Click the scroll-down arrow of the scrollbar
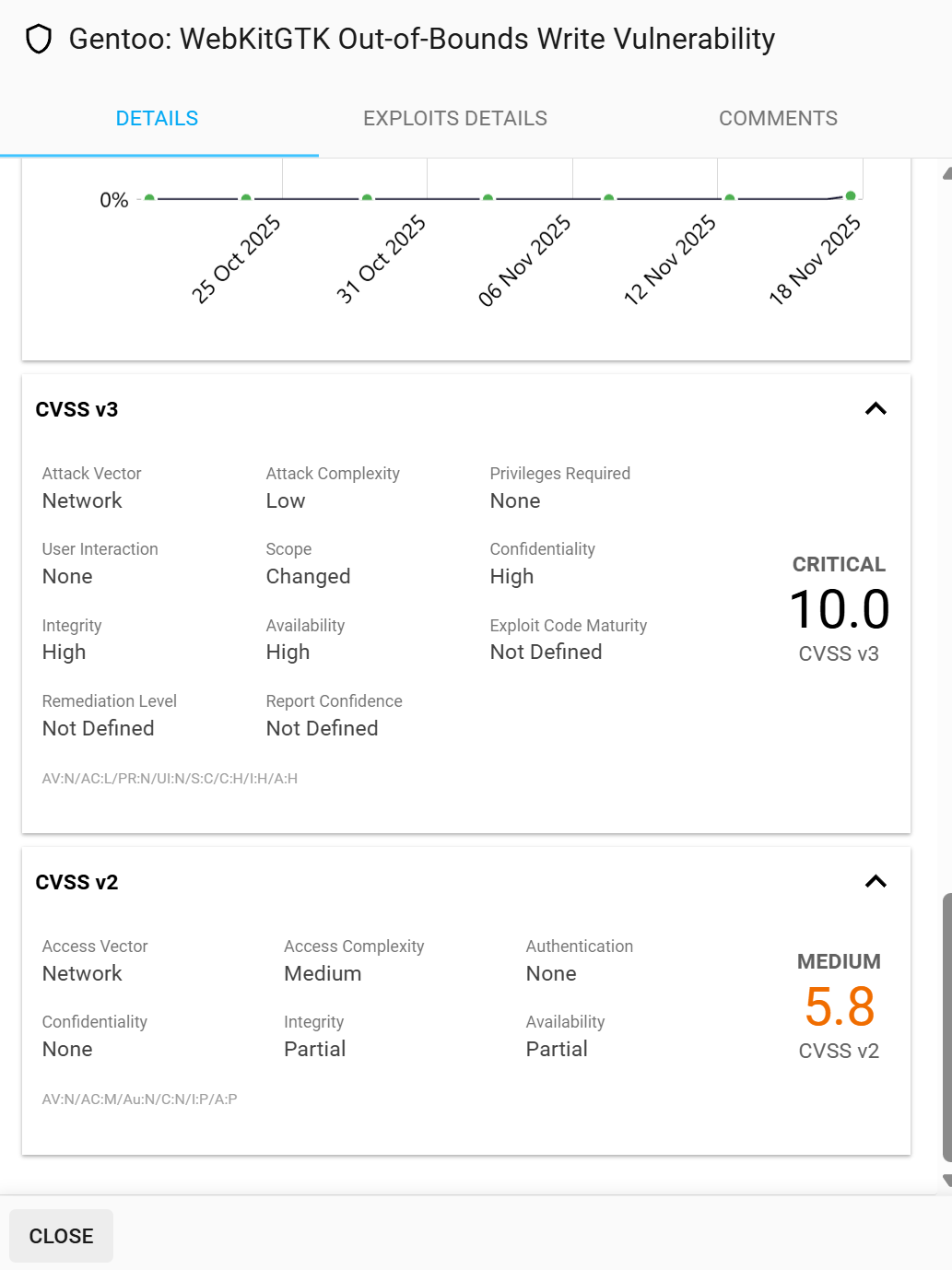Screen dimensions: 952x1270 click(x=946, y=1181)
